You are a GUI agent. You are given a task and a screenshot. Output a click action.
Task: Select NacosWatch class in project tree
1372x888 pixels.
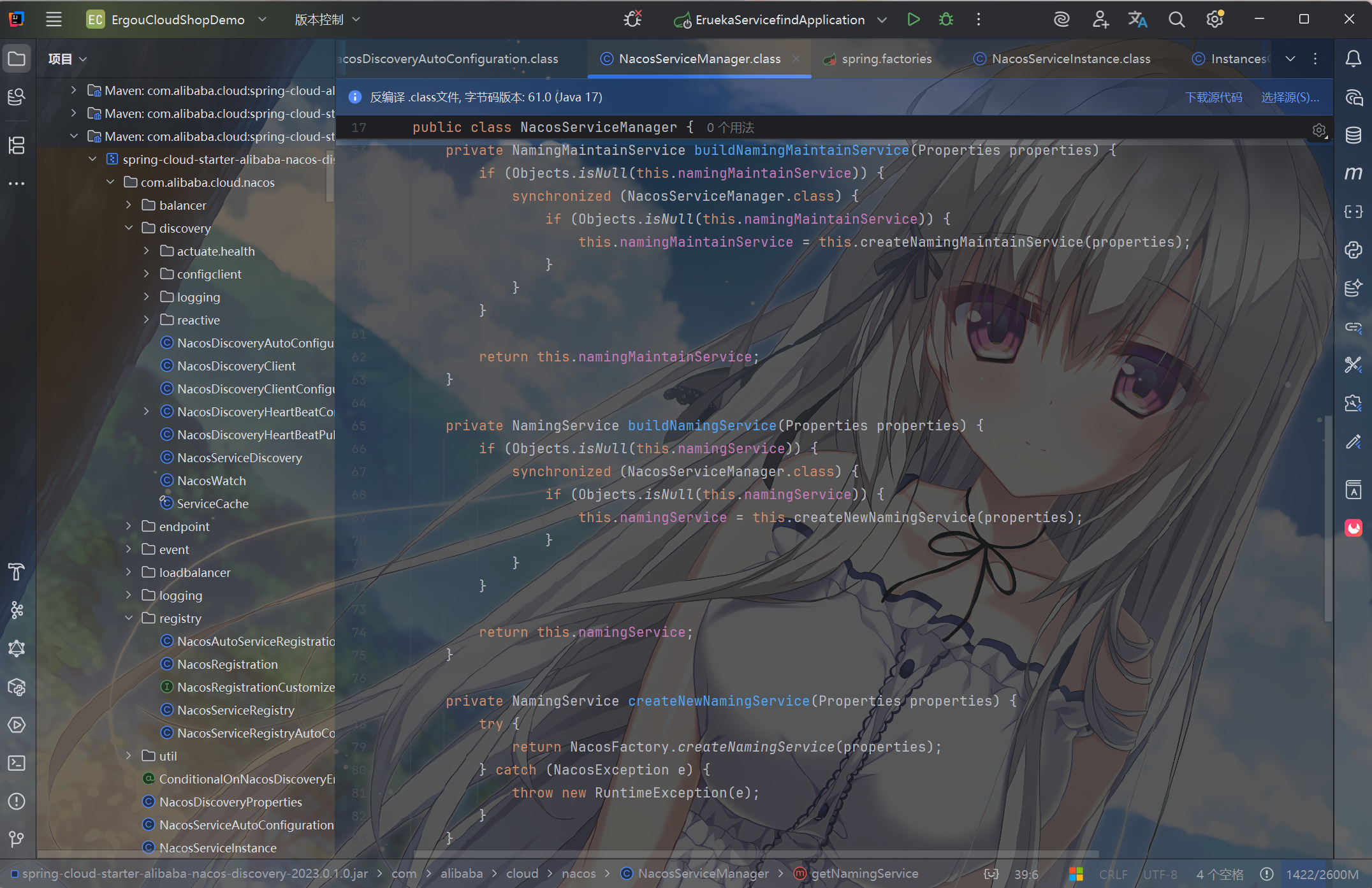click(x=211, y=480)
